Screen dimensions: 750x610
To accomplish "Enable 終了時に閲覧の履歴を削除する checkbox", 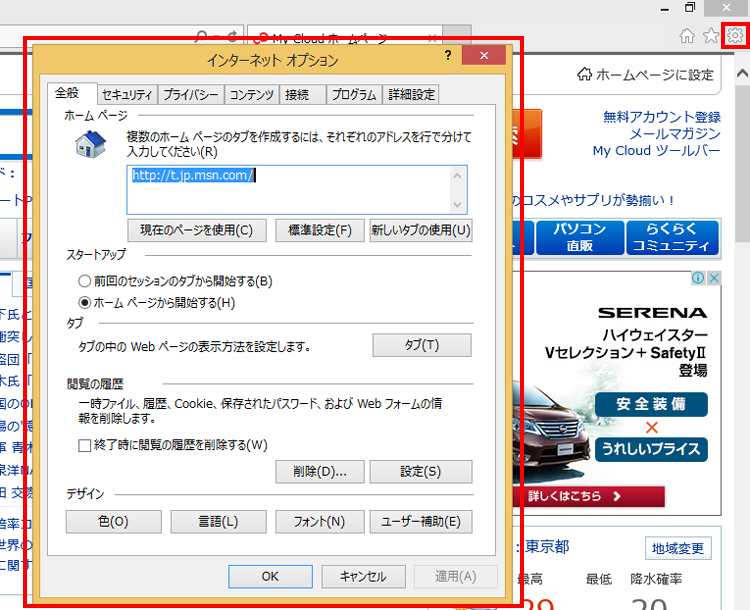I will pyautogui.click(x=85, y=445).
